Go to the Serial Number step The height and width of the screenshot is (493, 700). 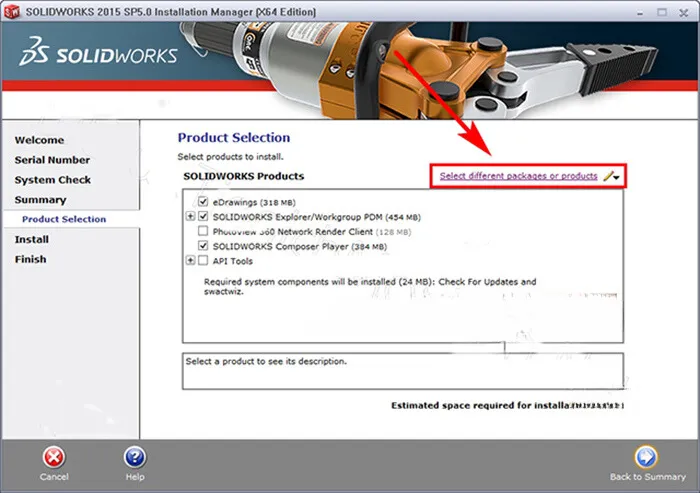click(x=52, y=160)
